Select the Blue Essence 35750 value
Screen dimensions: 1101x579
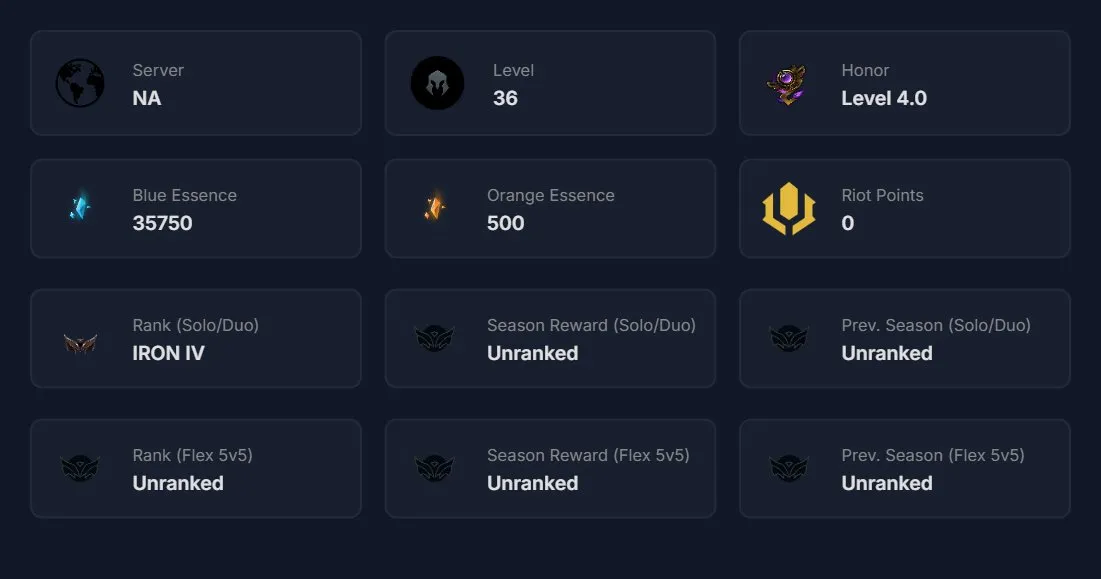coord(162,223)
